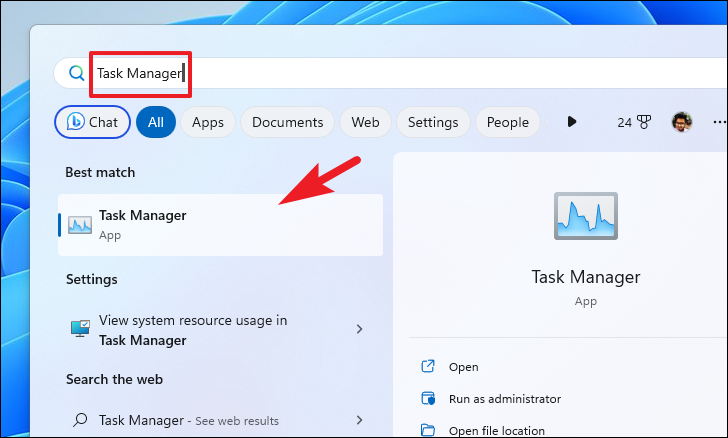
Task: Switch to the Web filter tab
Action: [365, 122]
